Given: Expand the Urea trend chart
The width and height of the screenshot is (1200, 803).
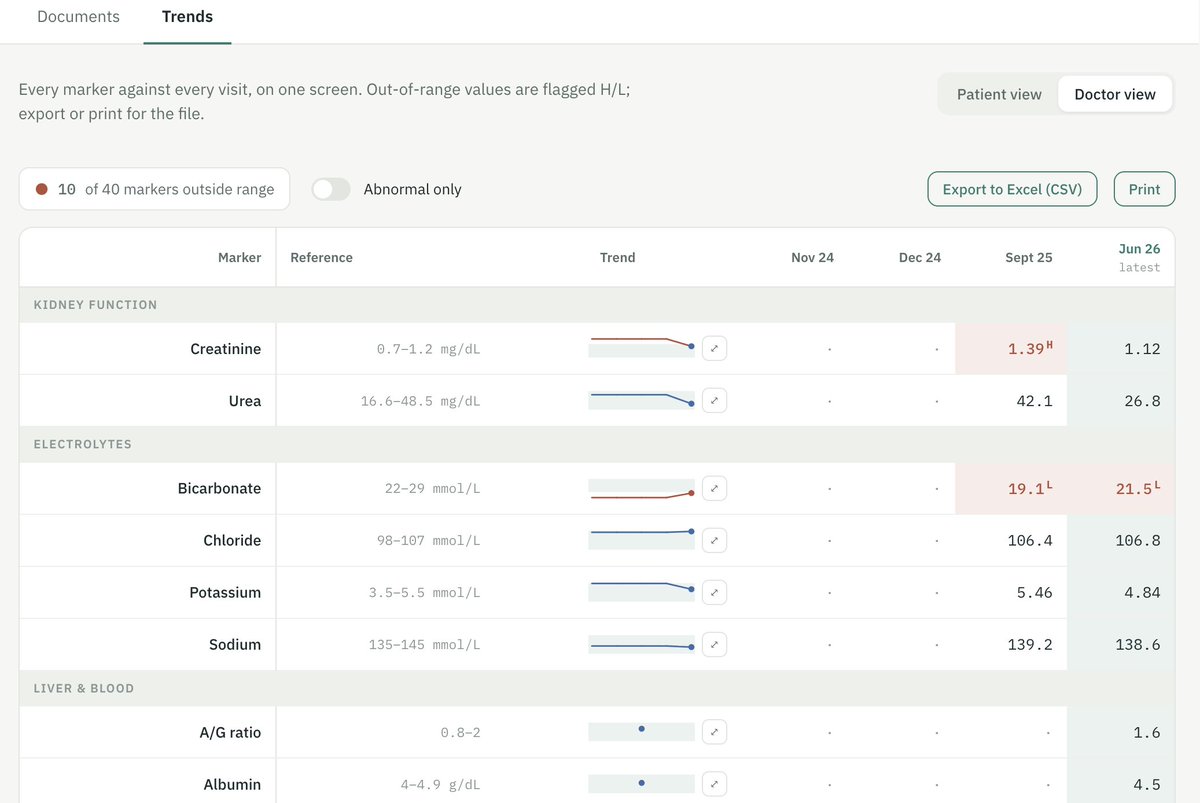Looking at the screenshot, I should point(714,401).
